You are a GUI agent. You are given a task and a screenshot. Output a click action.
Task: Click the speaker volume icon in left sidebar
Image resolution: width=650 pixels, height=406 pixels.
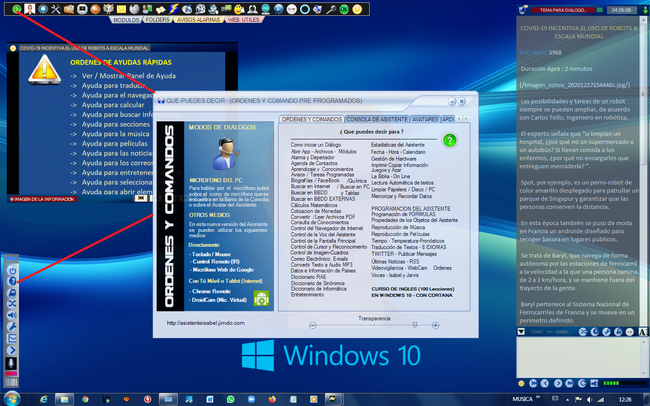pos(12,315)
